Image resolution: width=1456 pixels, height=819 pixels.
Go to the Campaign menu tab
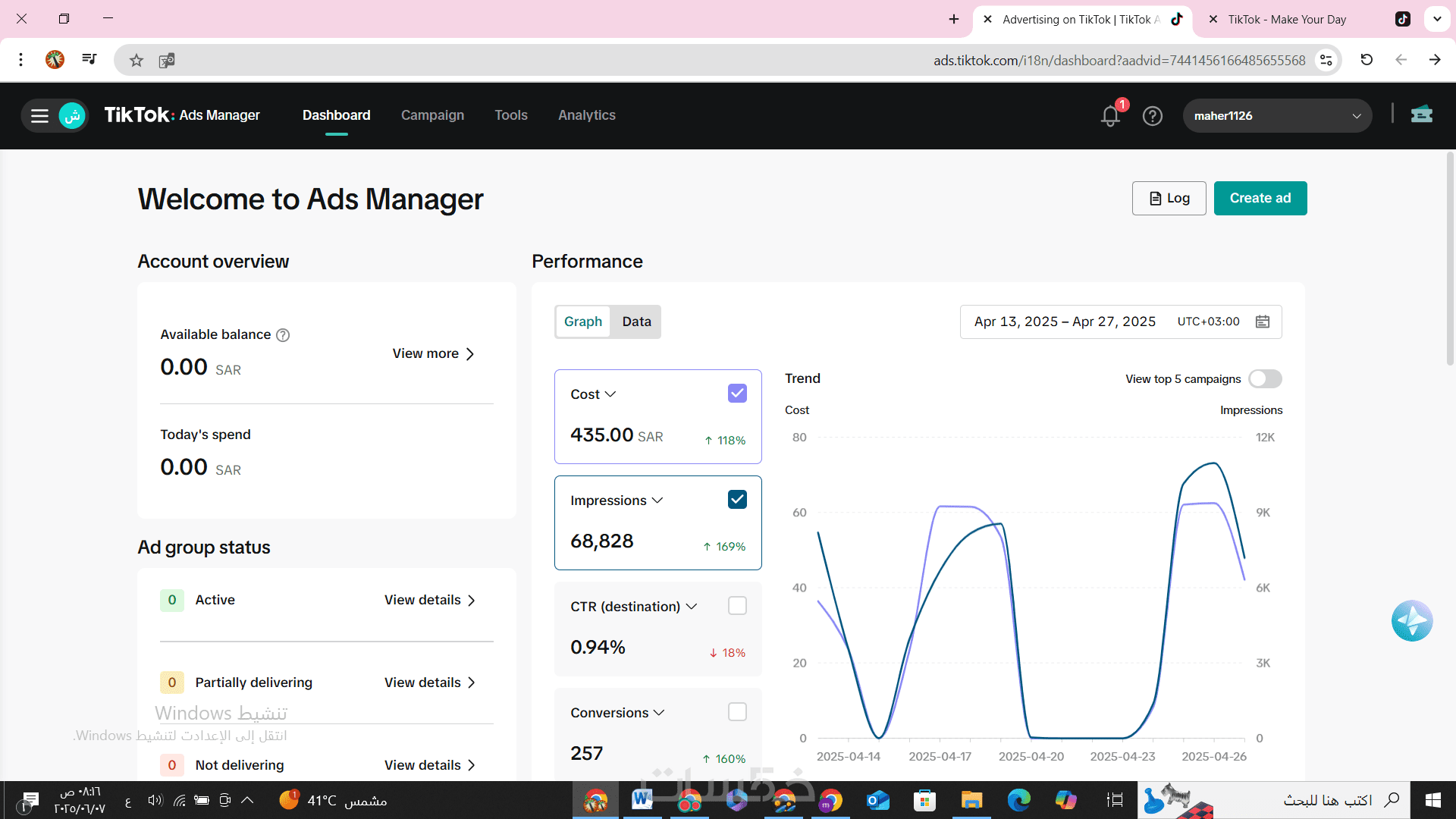click(432, 115)
